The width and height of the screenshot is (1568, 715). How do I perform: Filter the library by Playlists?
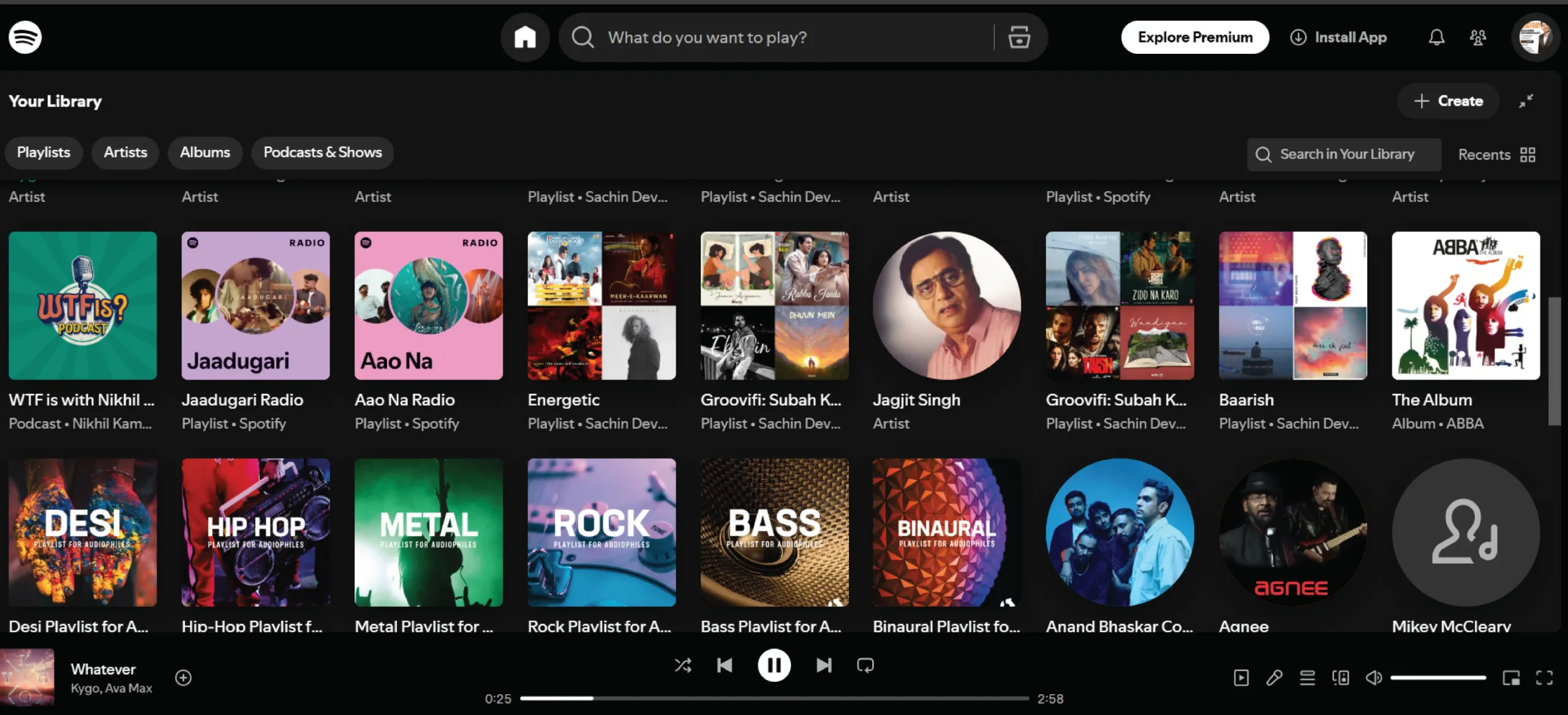[x=43, y=152]
